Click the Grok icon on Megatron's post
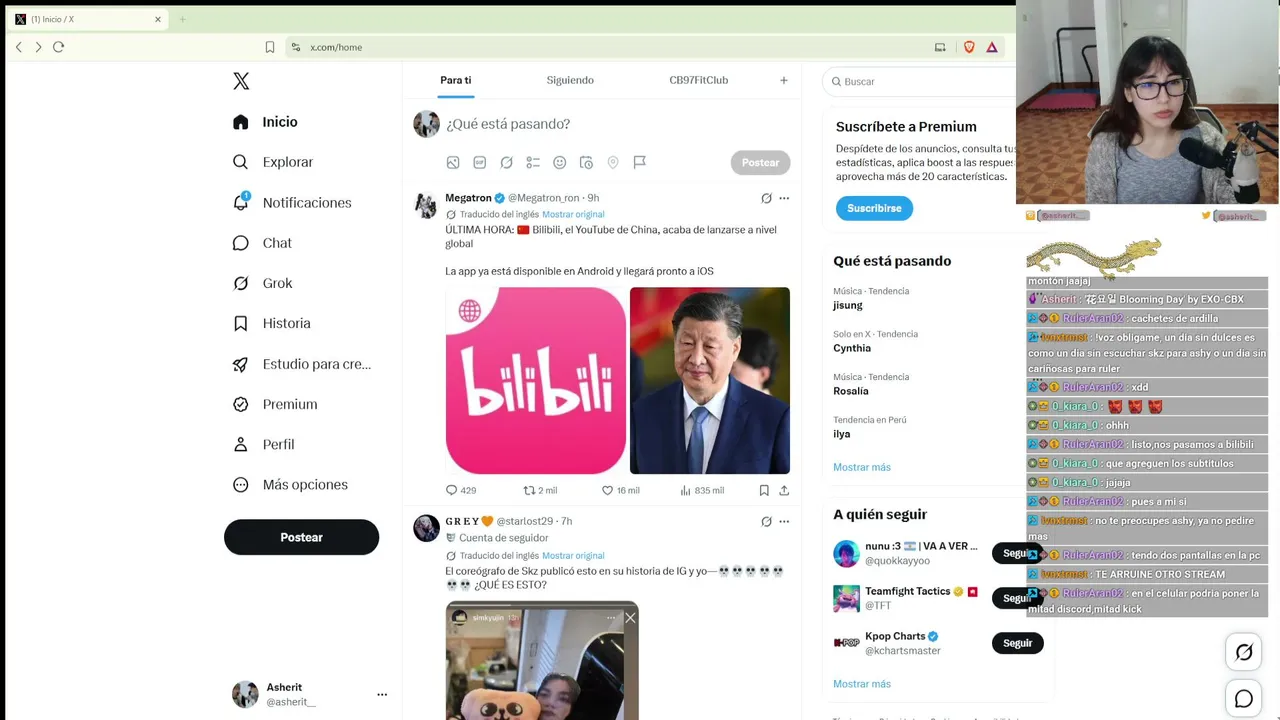Viewport: 1280px width, 720px height. pyautogui.click(x=766, y=198)
